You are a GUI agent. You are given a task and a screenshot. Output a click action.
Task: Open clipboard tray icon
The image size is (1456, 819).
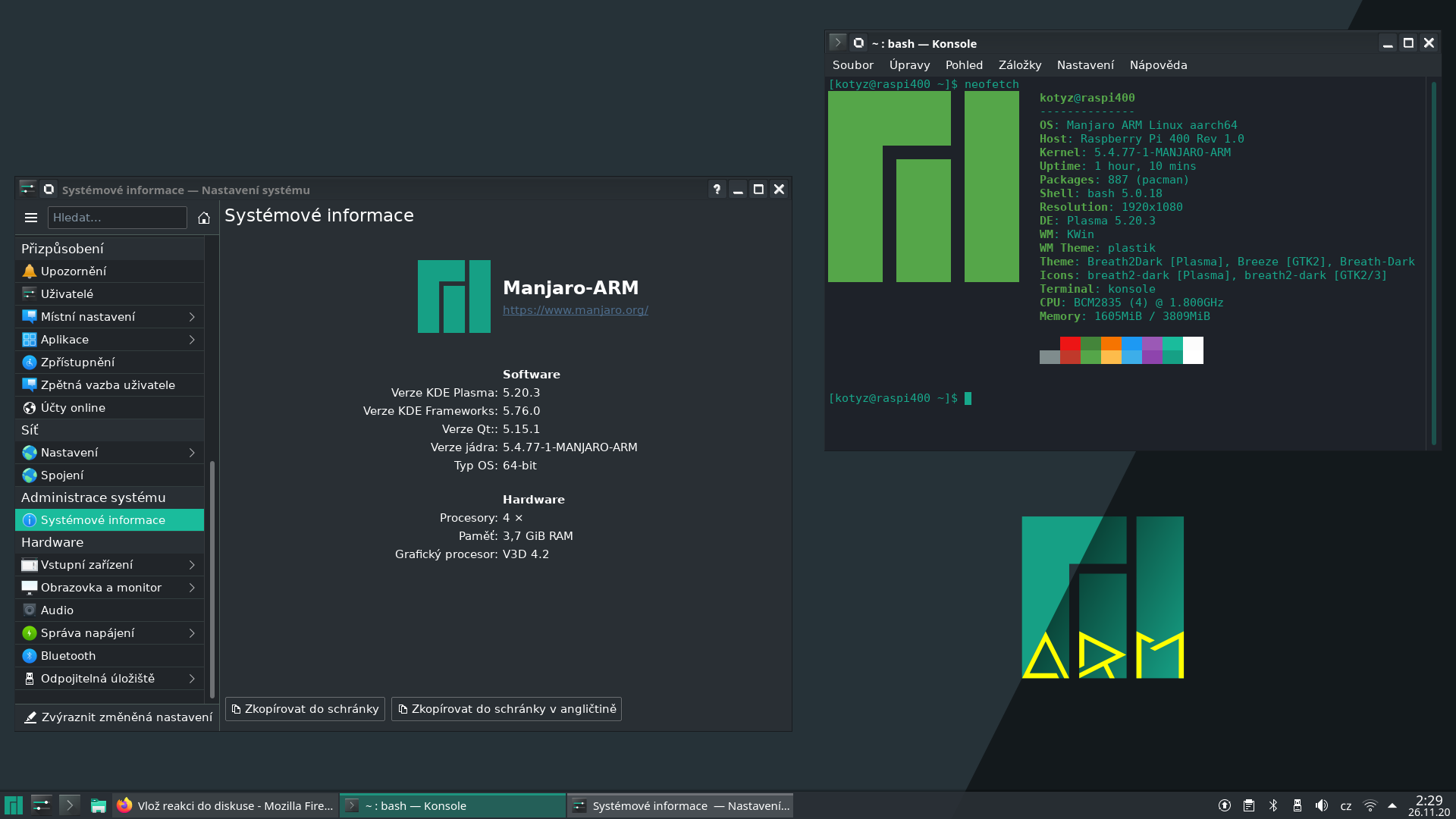(1249, 806)
